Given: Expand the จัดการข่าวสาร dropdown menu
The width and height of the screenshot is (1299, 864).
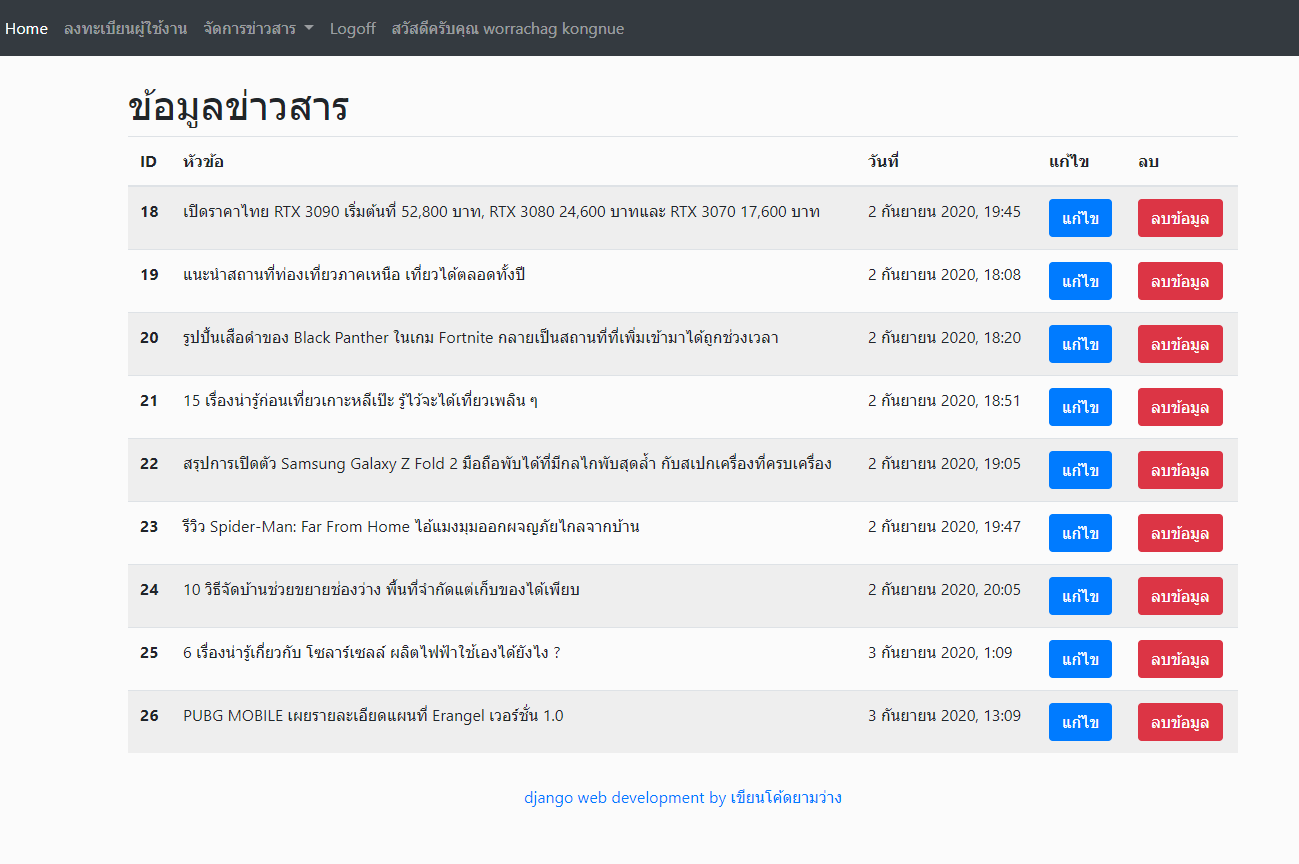Looking at the screenshot, I should 258,28.
